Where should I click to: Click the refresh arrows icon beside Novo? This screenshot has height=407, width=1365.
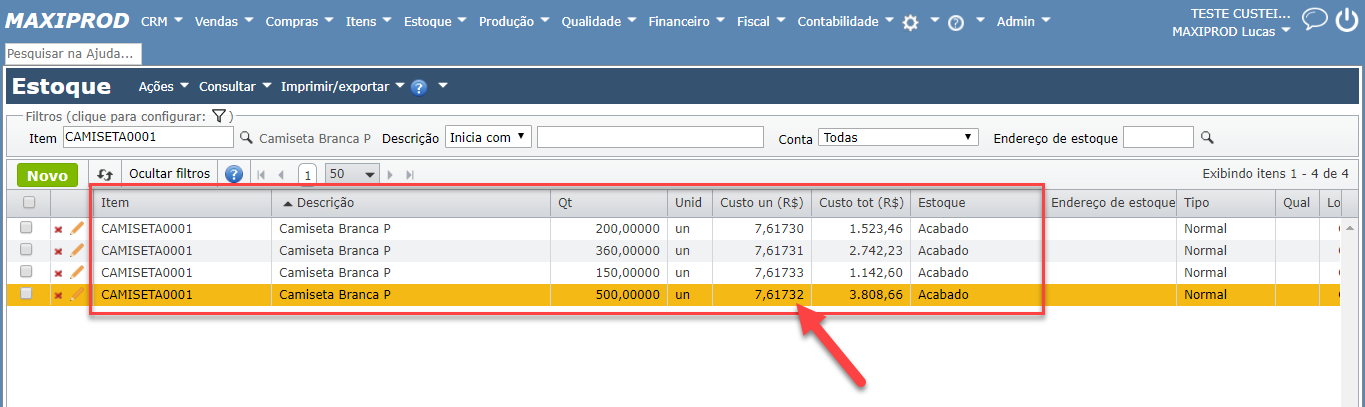(x=104, y=174)
